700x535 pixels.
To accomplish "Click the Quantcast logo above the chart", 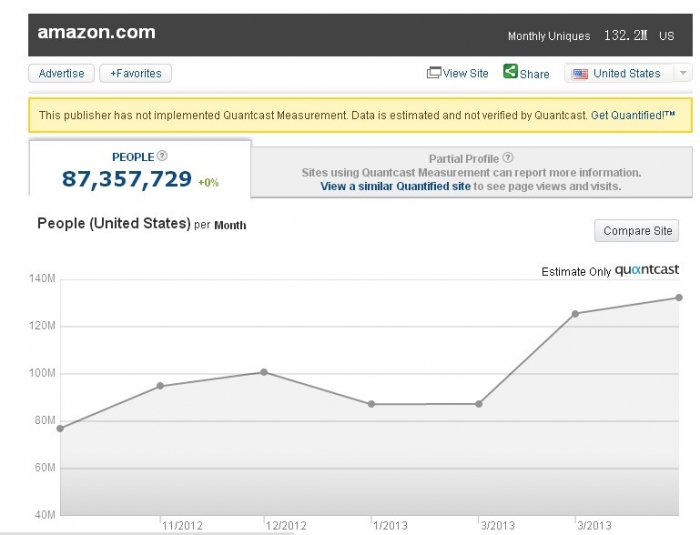I will point(647,270).
